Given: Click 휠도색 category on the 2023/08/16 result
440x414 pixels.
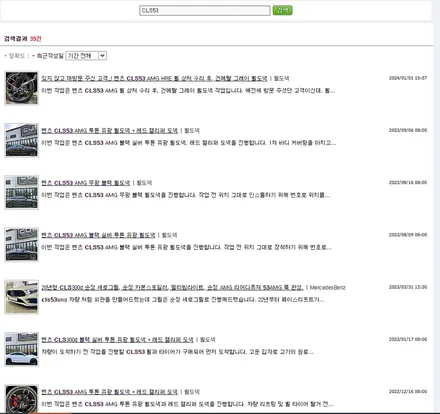Looking at the screenshot, I should [144, 183].
